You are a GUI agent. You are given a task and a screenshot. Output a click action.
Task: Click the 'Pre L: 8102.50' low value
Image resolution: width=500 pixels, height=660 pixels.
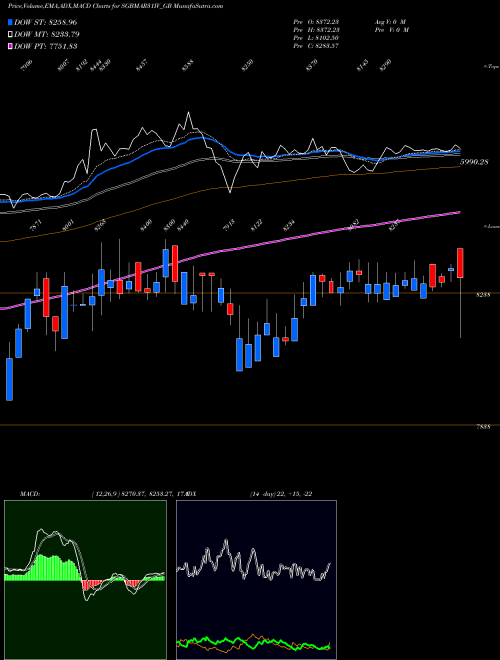tap(316, 38)
